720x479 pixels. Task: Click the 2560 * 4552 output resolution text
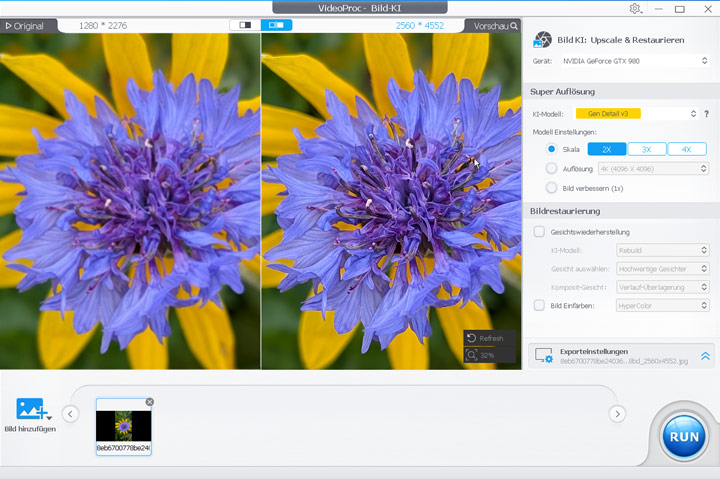[x=420, y=26]
